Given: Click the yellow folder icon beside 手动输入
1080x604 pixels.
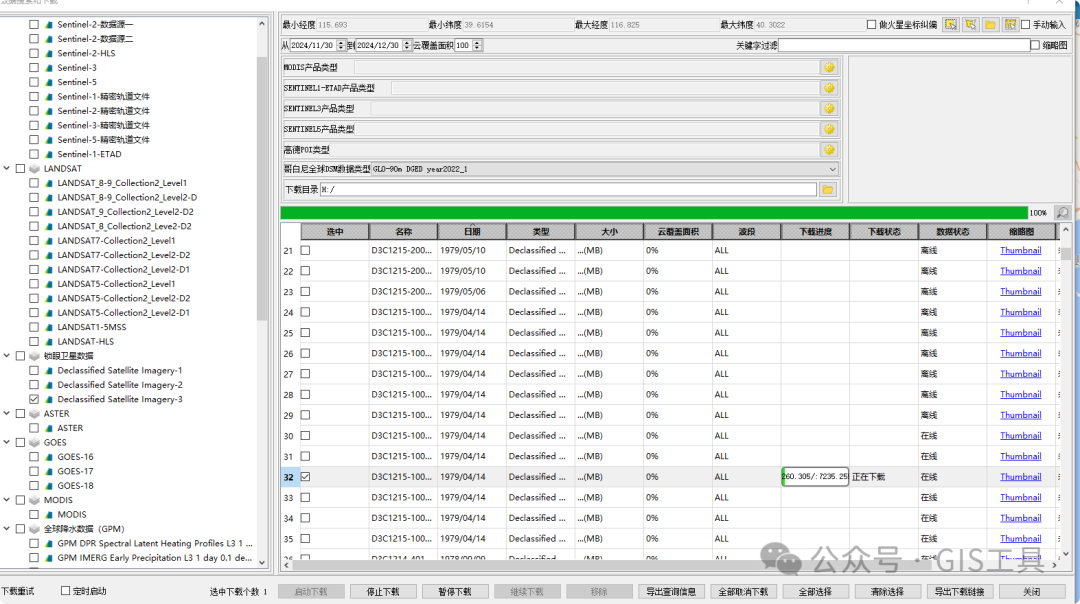Looking at the screenshot, I should point(990,25).
